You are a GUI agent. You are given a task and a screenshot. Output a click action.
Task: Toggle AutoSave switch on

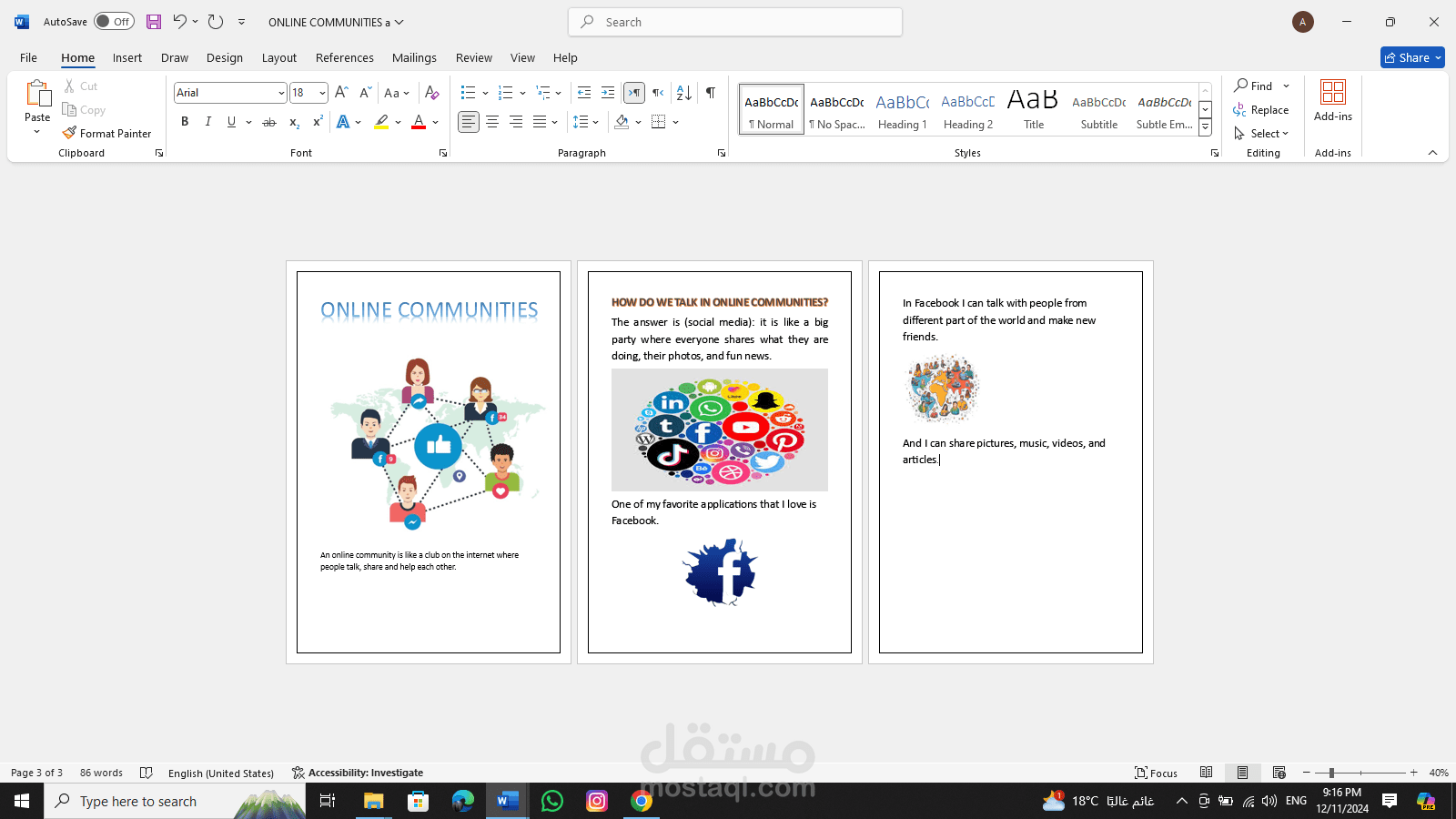click(x=114, y=22)
